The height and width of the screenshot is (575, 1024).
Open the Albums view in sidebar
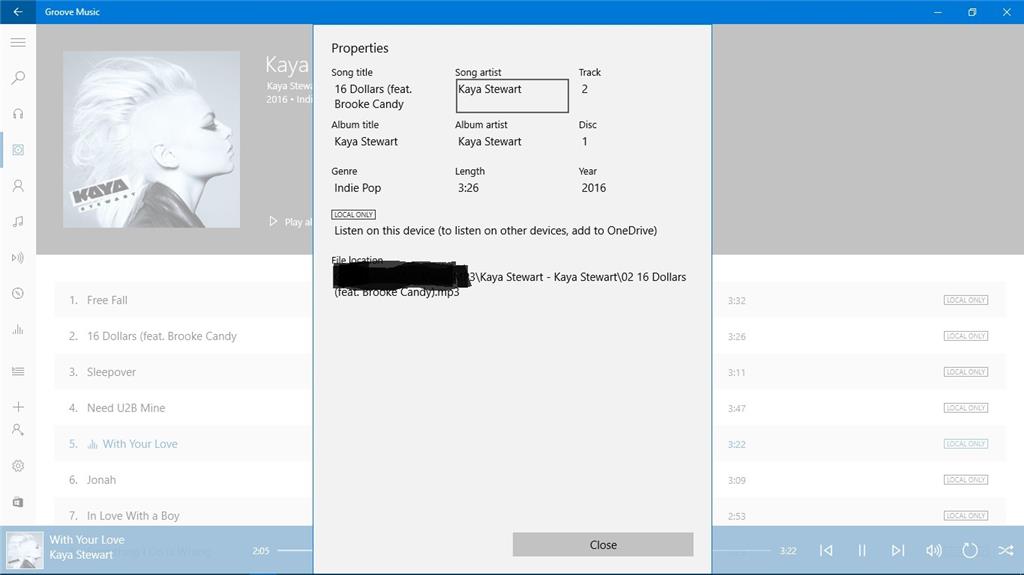18,150
